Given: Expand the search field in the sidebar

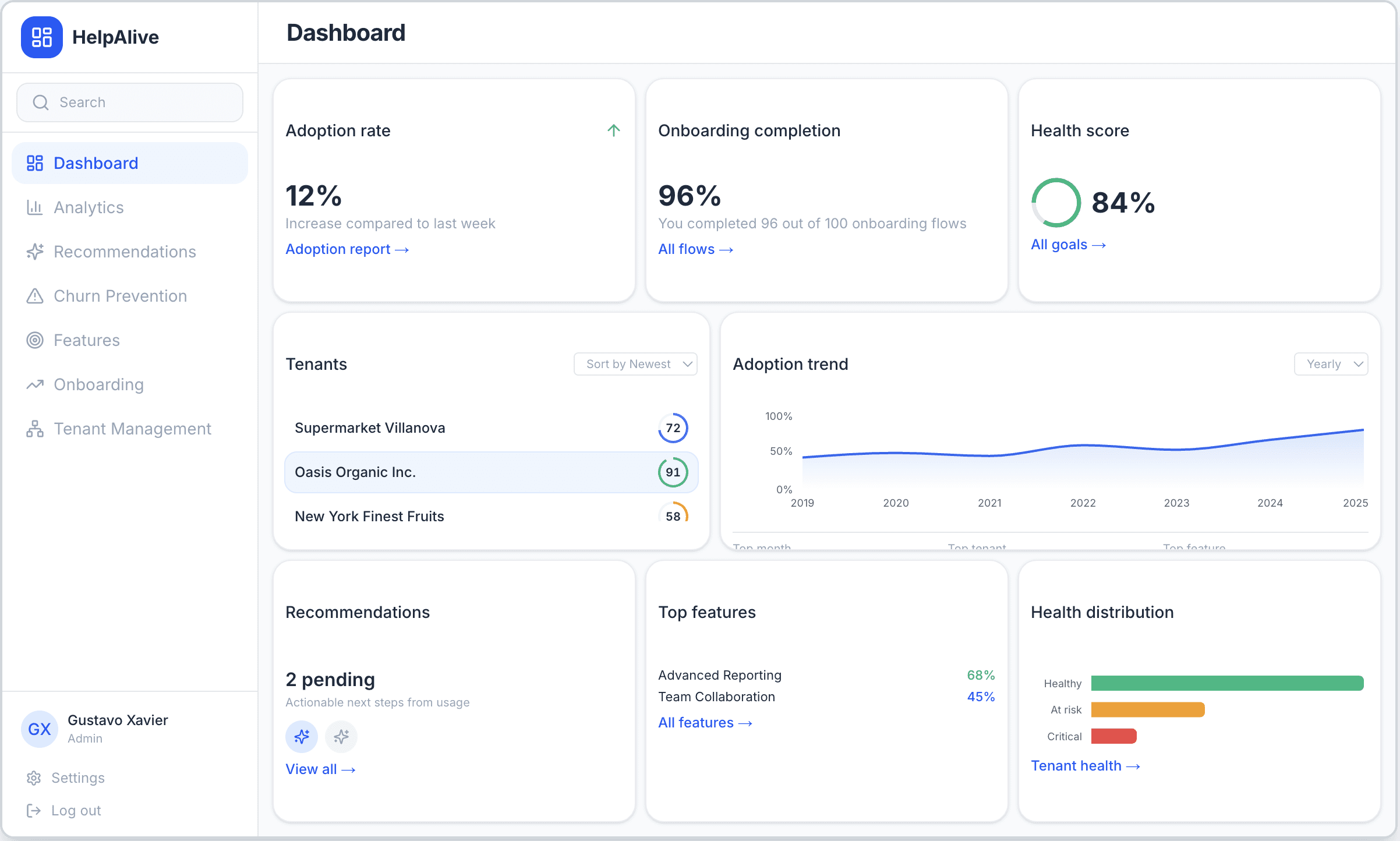Looking at the screenshot, I should [x=129, y=102].
